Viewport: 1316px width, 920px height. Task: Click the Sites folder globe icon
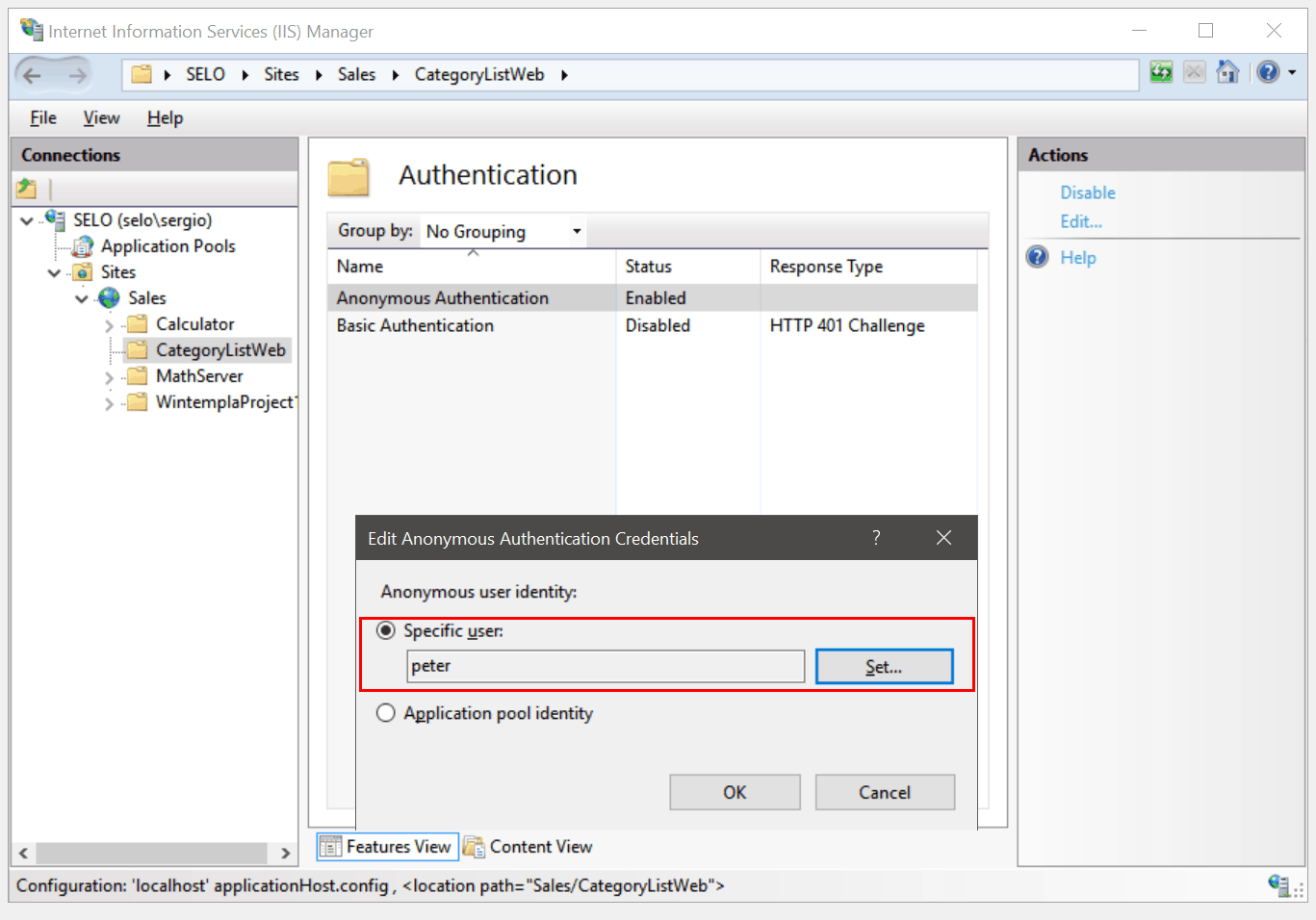point(83,272)
